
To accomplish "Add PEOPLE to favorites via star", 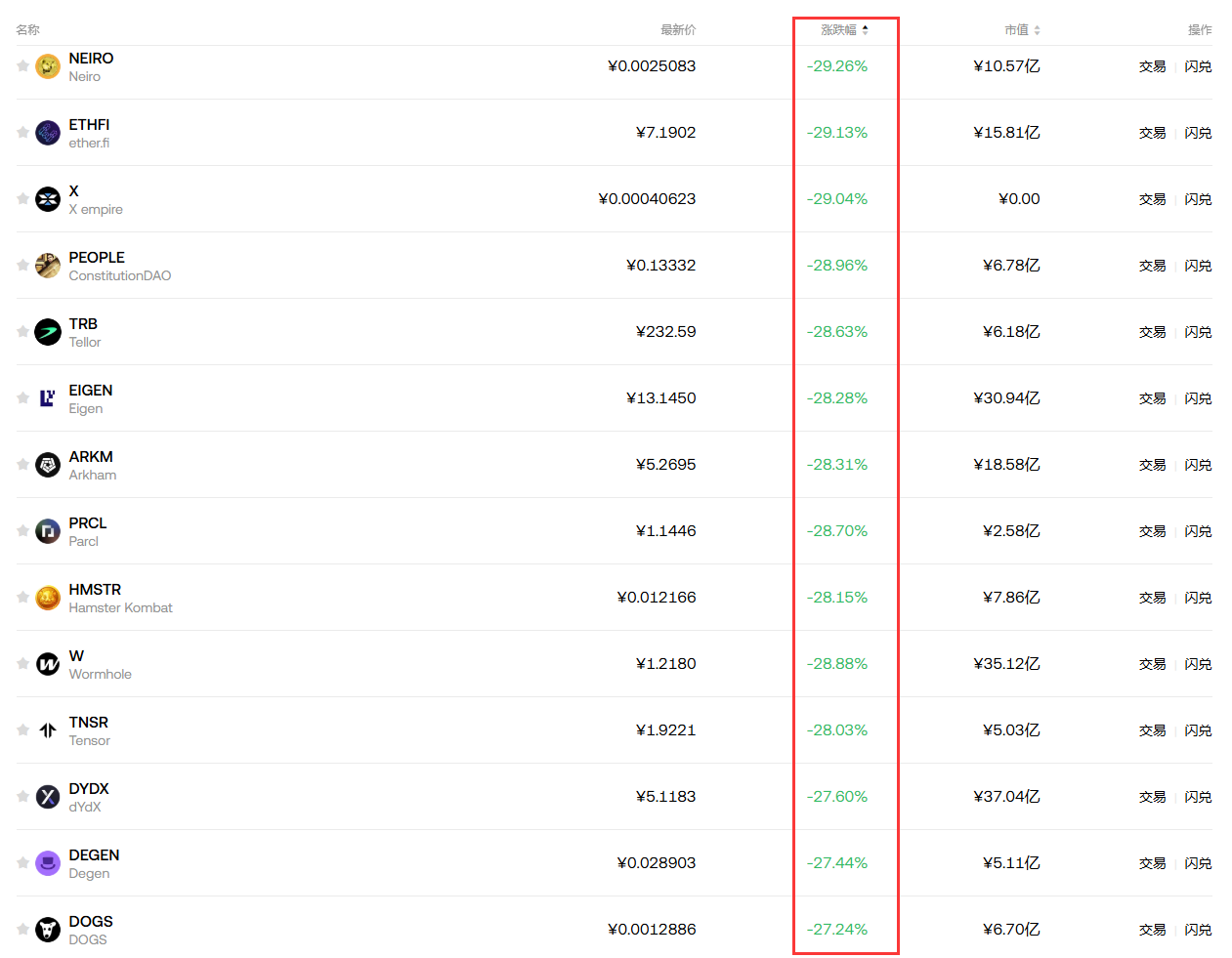I will tap(22, 265).
